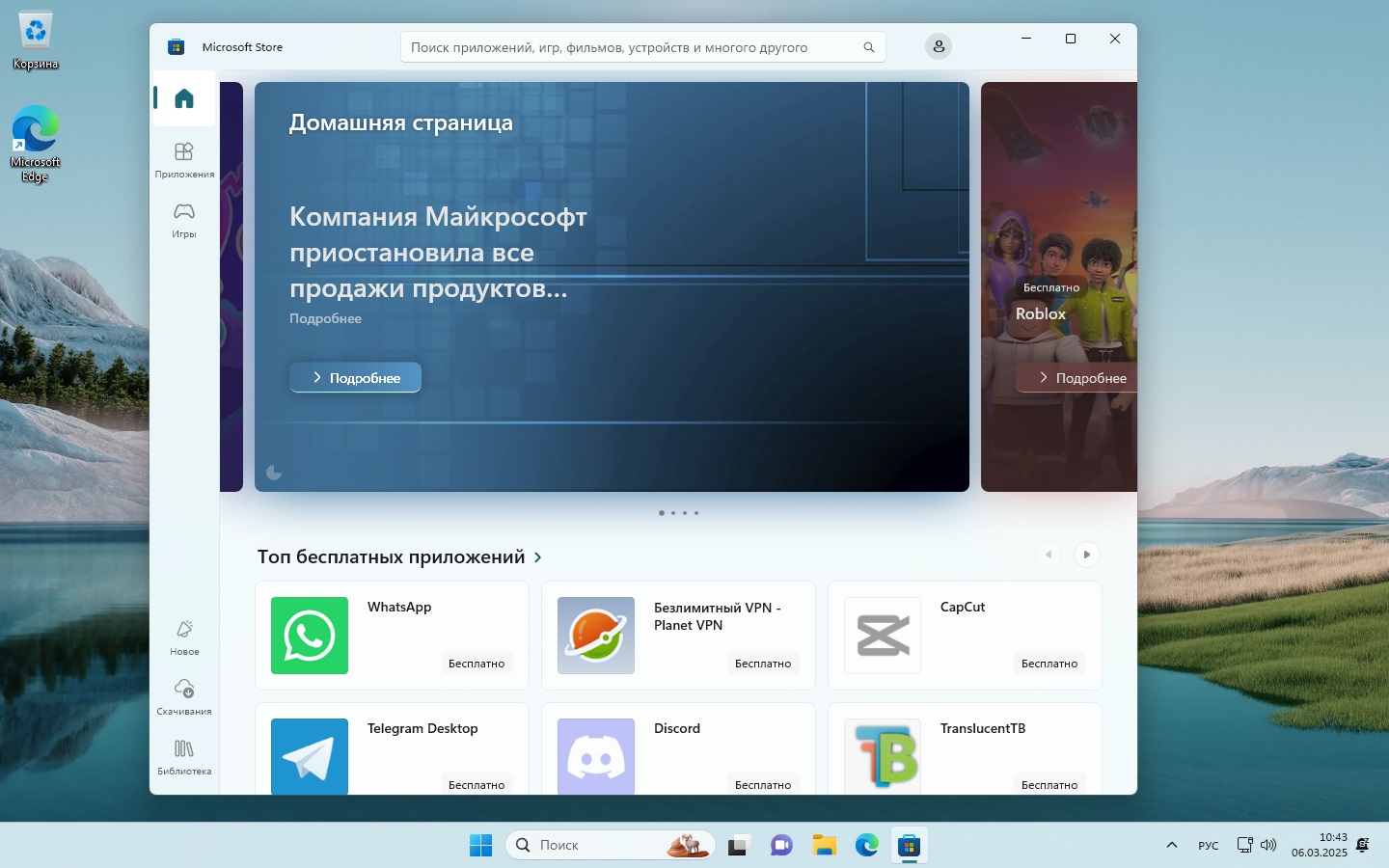Open Microsoft Edge from the taskbar
Viewport: 1389px width, 868px height.
866,845
